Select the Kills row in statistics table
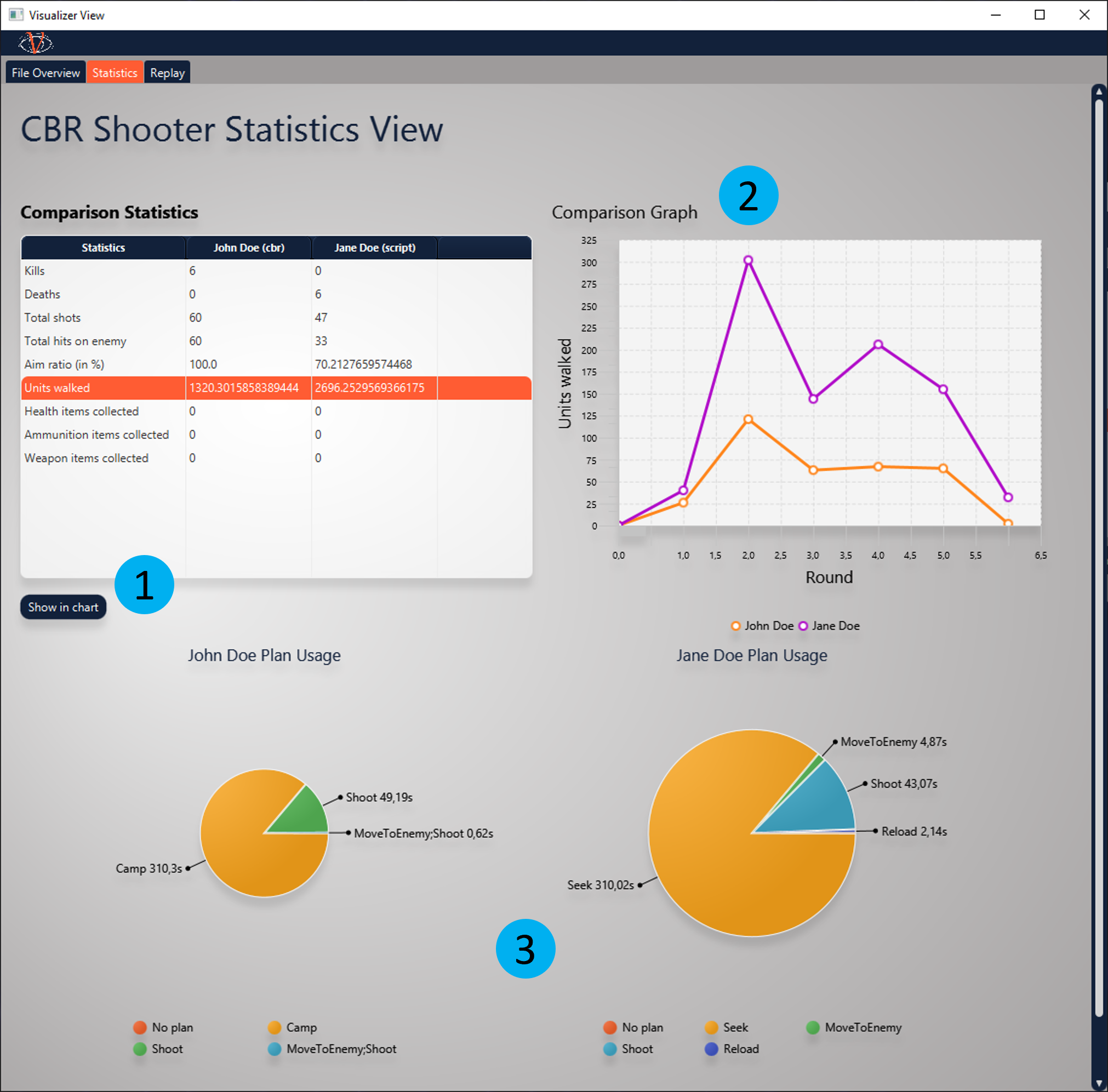This screenshot has width=1108, height=1092. point(276,271)
